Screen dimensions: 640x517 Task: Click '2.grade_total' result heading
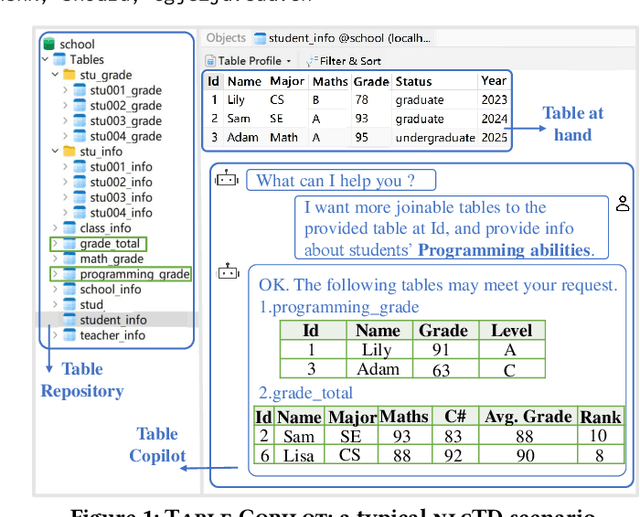[306, 393]
